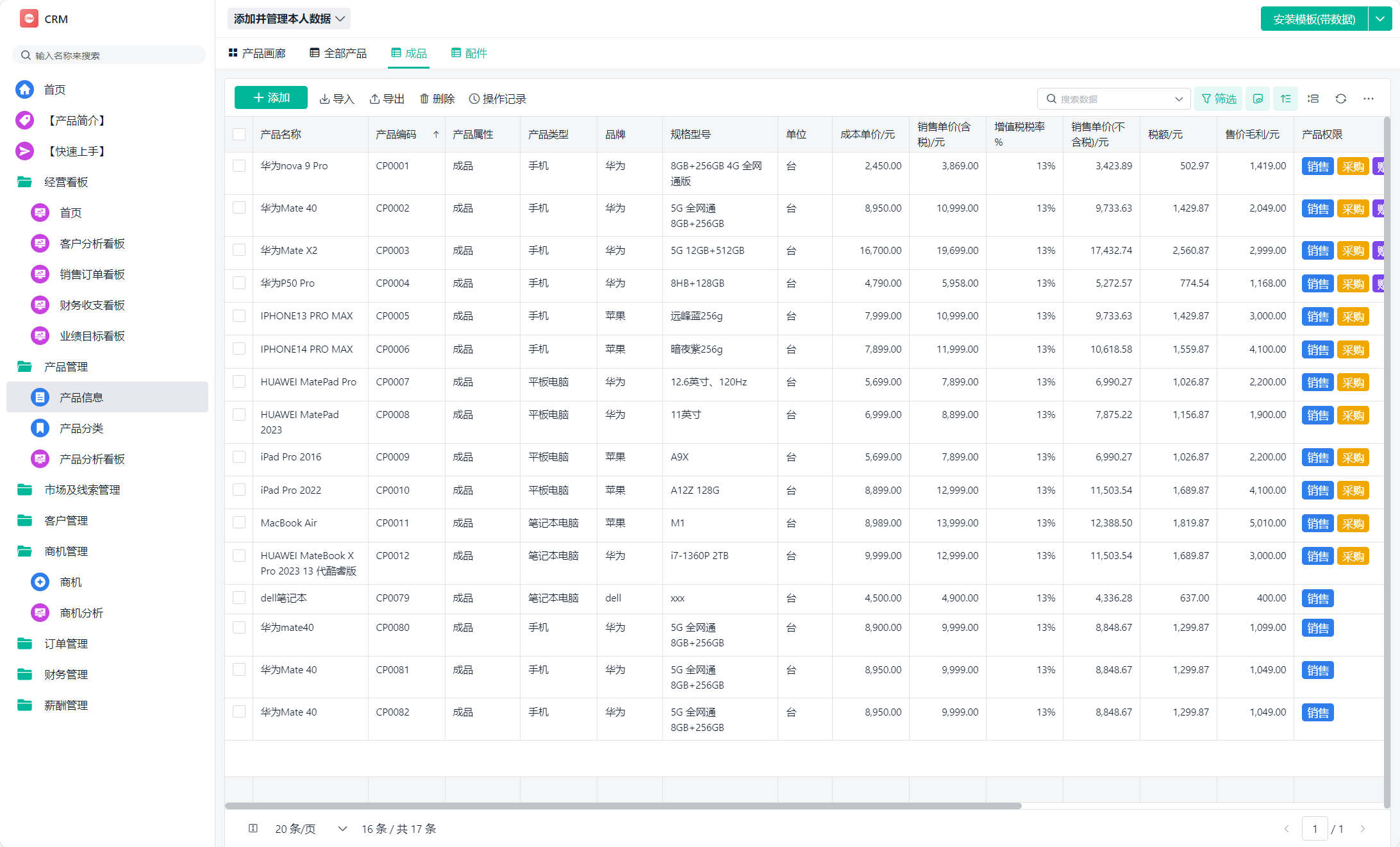Open 销售订单看板 dashboard in sidebar
Screen dimensions: 1400x847
click(92, 274)
